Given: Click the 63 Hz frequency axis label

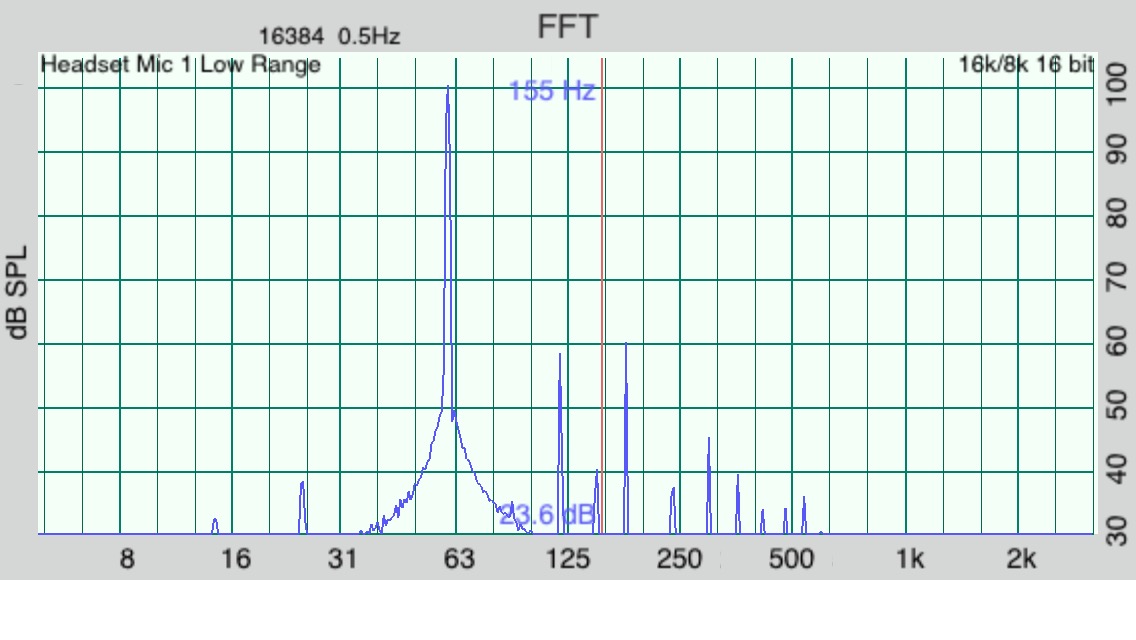Looking at the screenshot, I should point(459,559).
